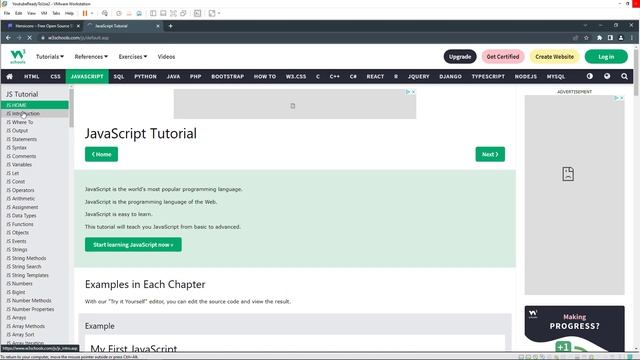This screenshot has width=640, height=360.
Task: Click the sidebar scrollbar thumb
Action: (x=71, y=108)
